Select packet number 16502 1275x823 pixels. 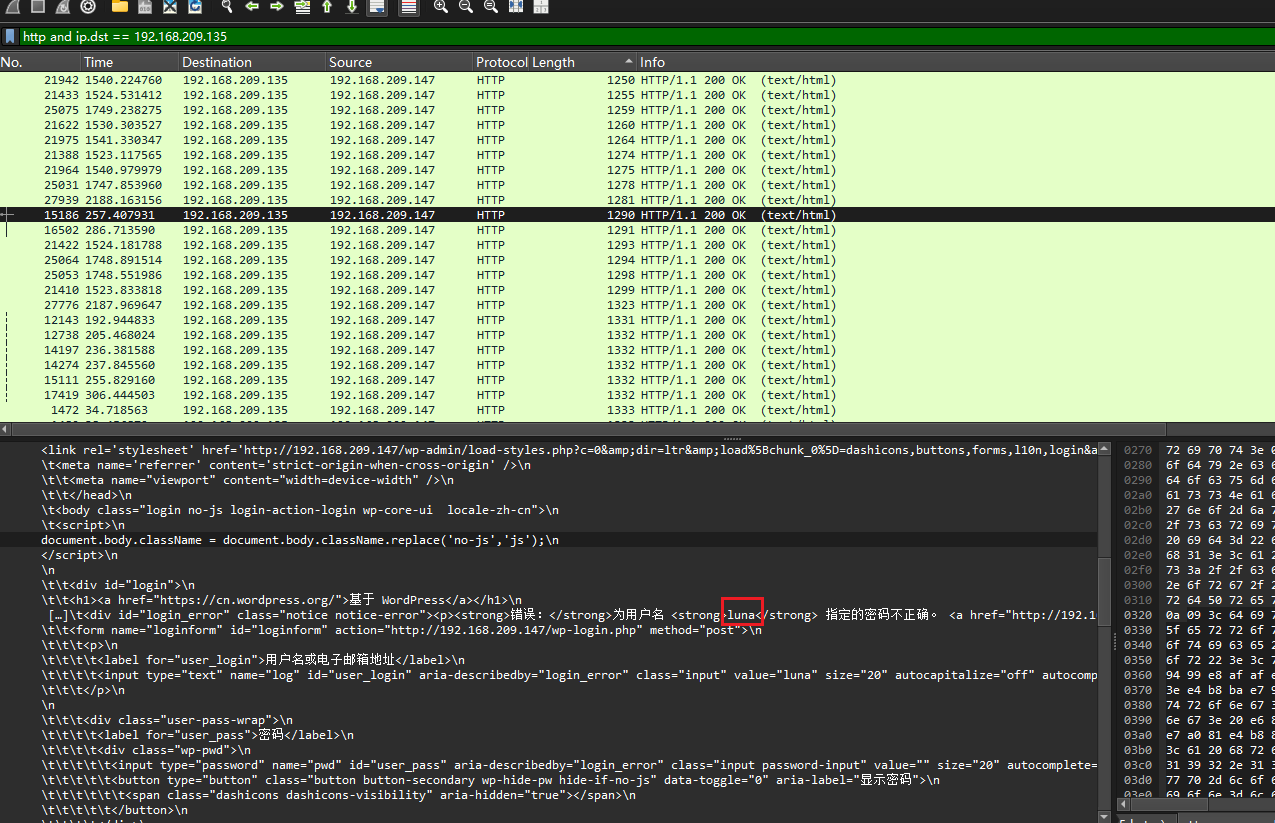637,230
